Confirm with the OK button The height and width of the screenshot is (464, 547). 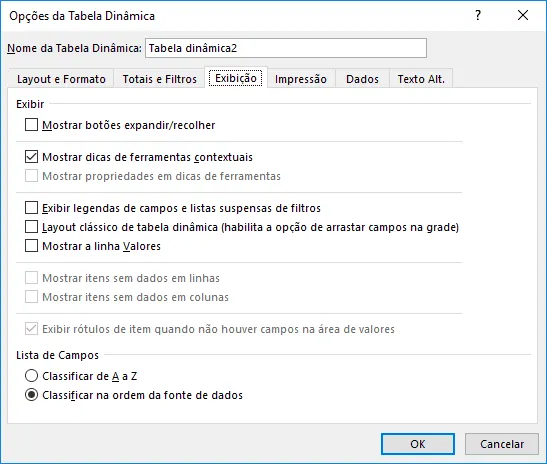coord(418,444)
